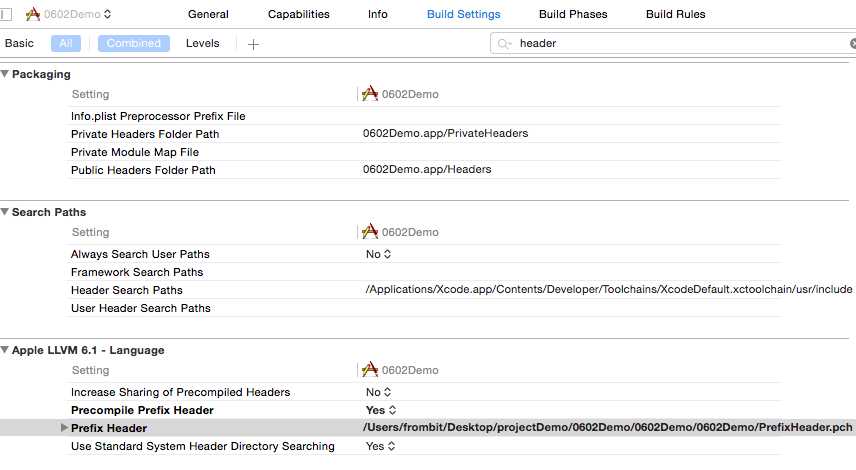Screen dimensions: 856x470
Task: Expand the Prefix Header row triangle
Action: tap(64, 428)
